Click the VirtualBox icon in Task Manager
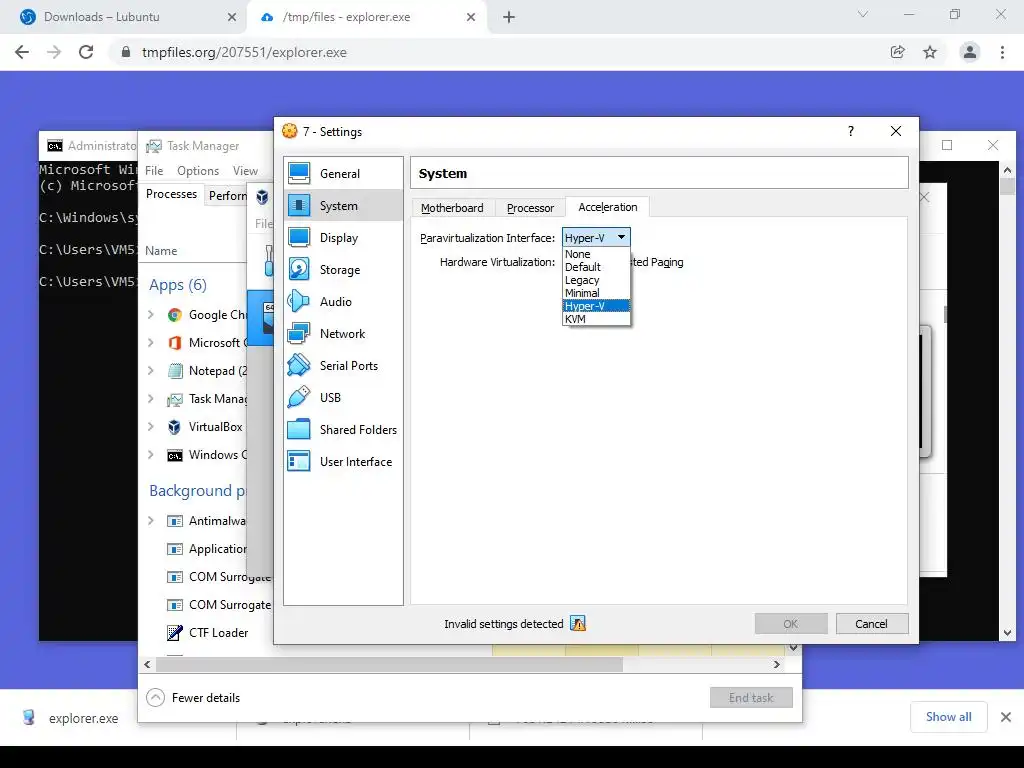The height and width of the screenshot is (768, 1024). point(174,426)
